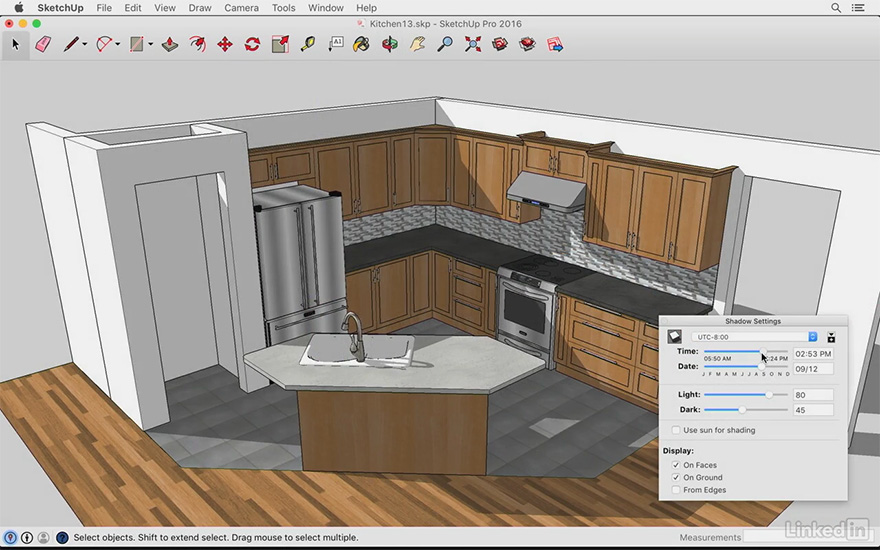The height and width of the screenshot is (550, 880).
Task: Select the Orbit camera tool
Action: (389, 44)
